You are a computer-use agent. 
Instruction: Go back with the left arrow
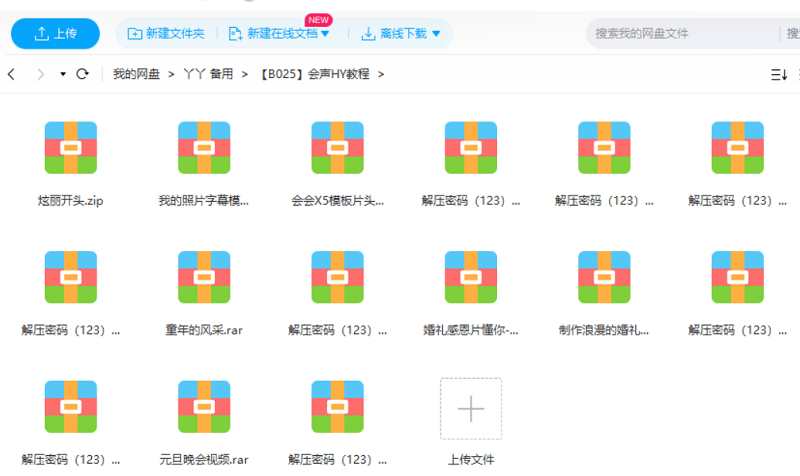[x=11, y=74]
